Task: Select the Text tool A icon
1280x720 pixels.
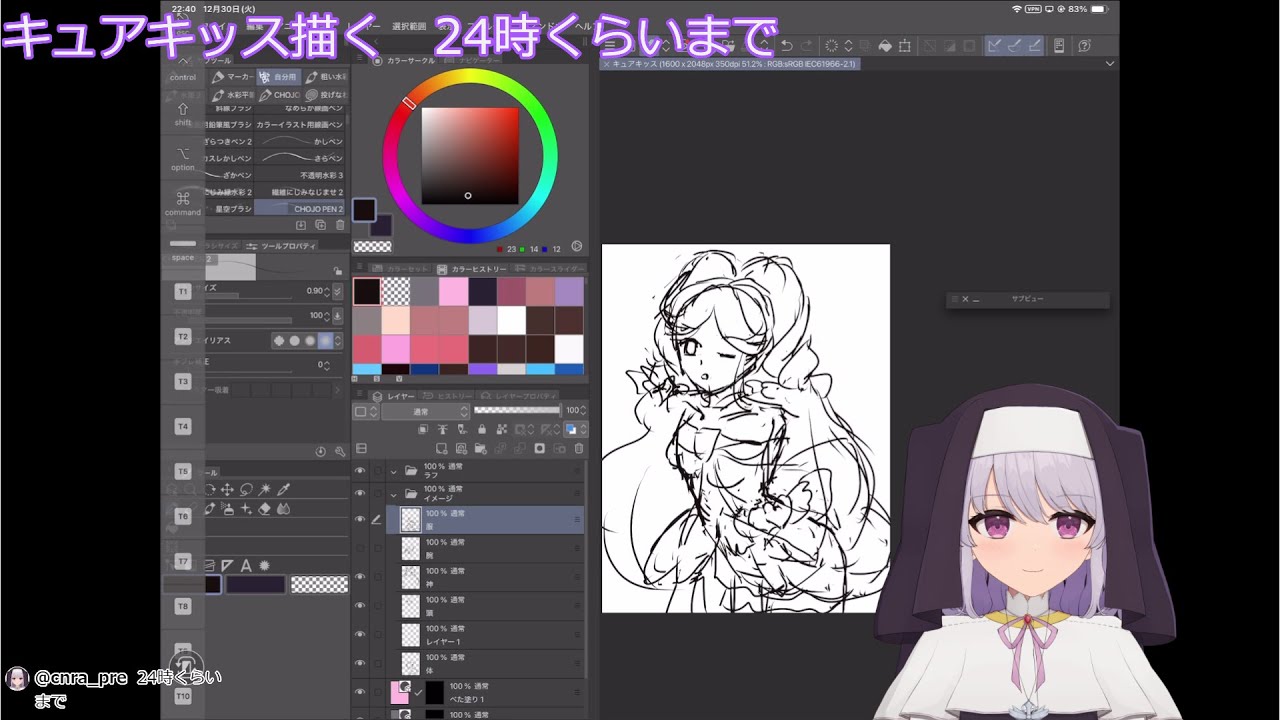Action: pyautogui.click(x=246, y=566)
